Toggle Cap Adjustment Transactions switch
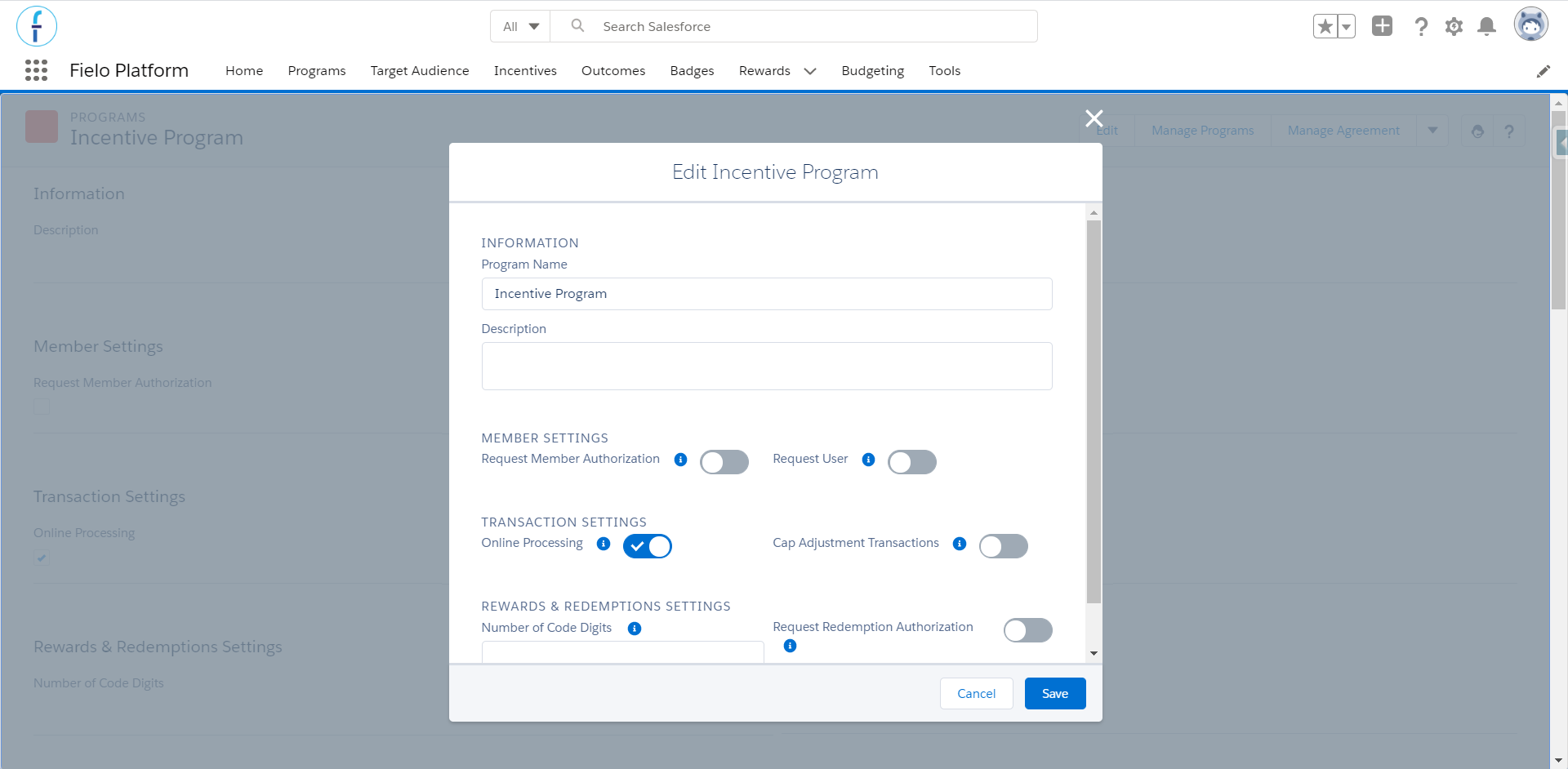 (x=1004, y=546)
